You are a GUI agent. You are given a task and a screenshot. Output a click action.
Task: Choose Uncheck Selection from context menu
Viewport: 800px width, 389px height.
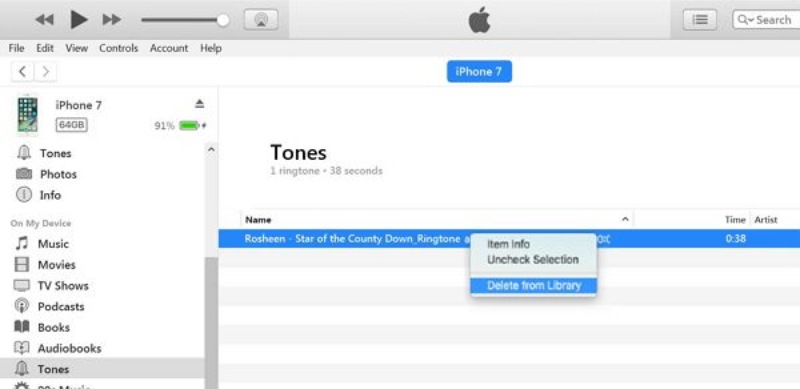click(x=533, y=260)
